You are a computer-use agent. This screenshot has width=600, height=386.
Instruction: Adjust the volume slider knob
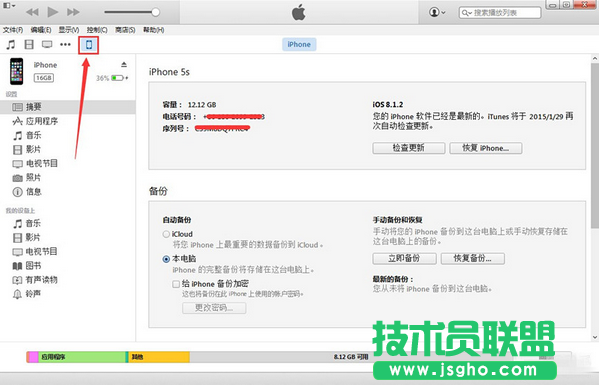[155, 12]
